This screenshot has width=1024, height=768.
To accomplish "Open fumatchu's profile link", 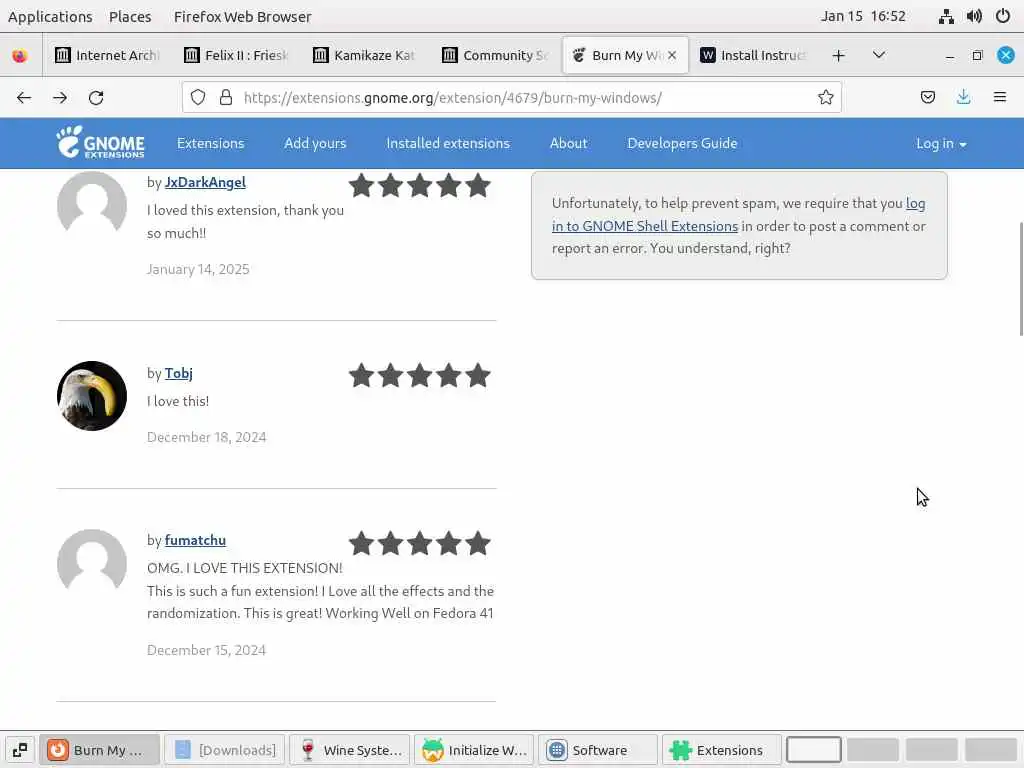I will [x=195, y=540].
